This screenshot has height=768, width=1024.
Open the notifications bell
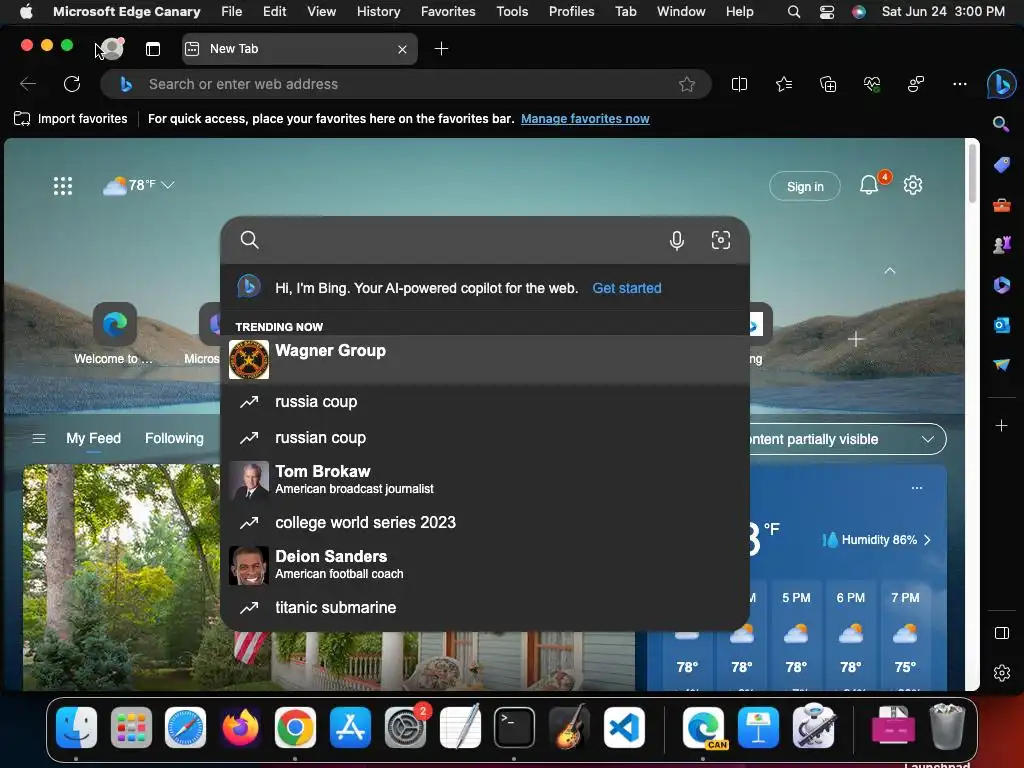click(x=869, y=185)
